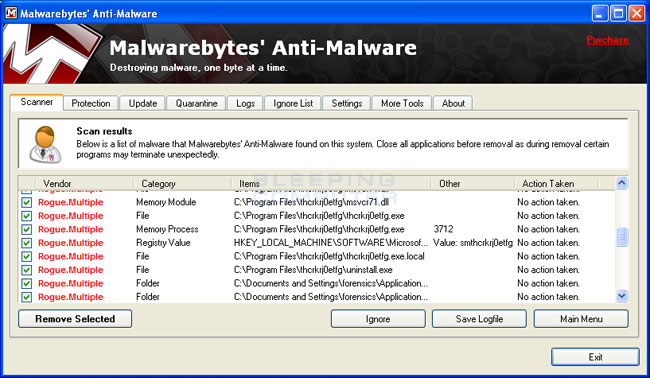Image resolution: width=650 pixels, height=378 pixels.
Task: Select the uninstall.exe file path
Action: coord(313,270)
